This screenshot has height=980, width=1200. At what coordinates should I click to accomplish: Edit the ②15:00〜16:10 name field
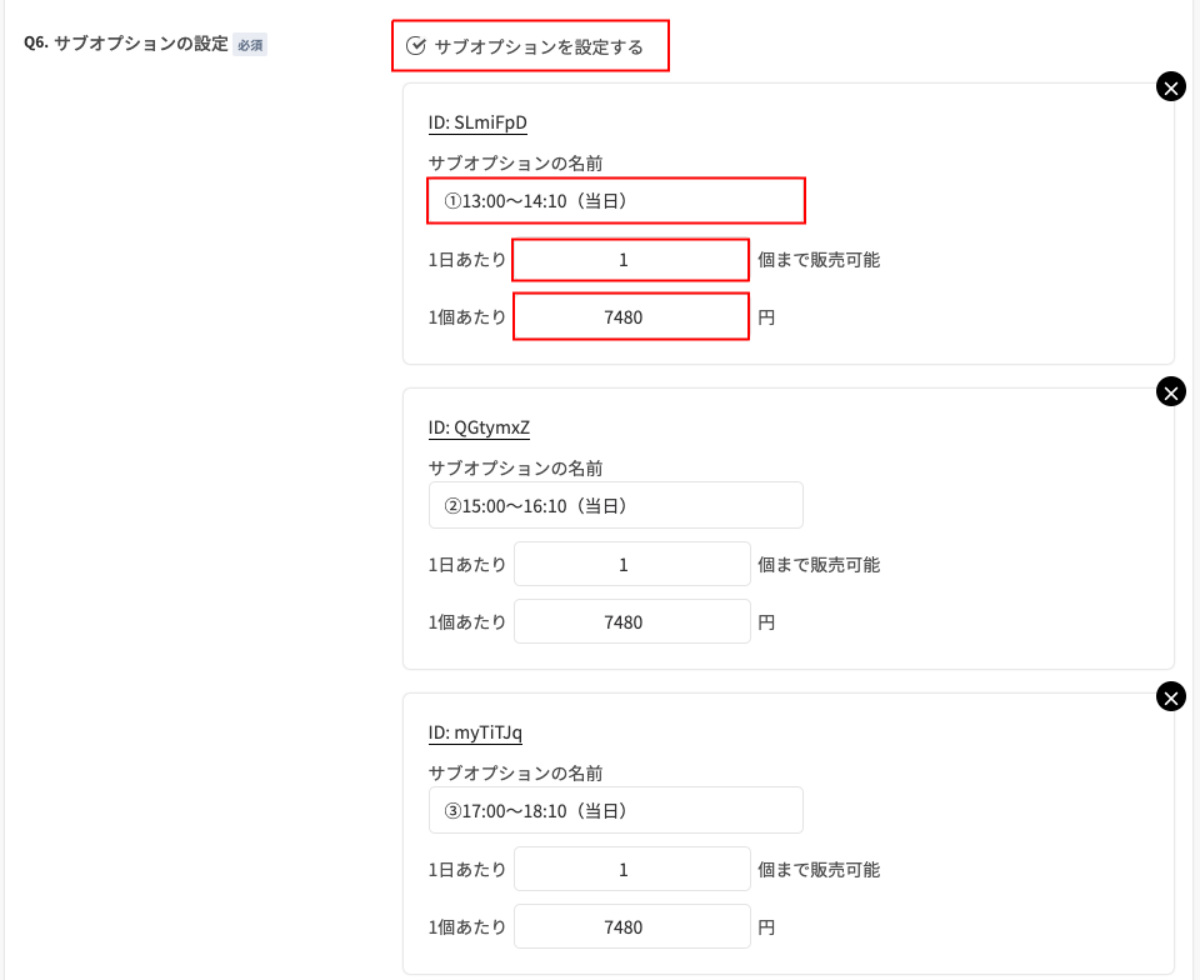[x=616, y=506]
